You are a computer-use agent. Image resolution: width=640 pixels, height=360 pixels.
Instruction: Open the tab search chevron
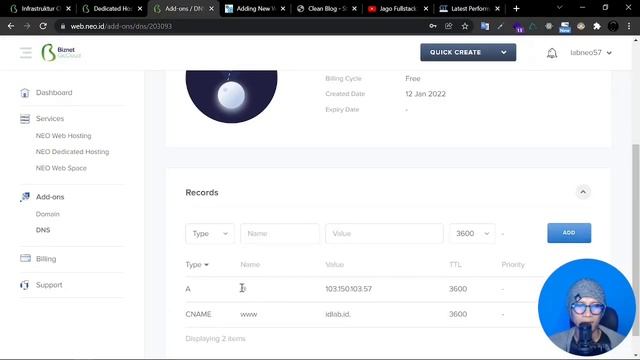click(x=560, y=7)
